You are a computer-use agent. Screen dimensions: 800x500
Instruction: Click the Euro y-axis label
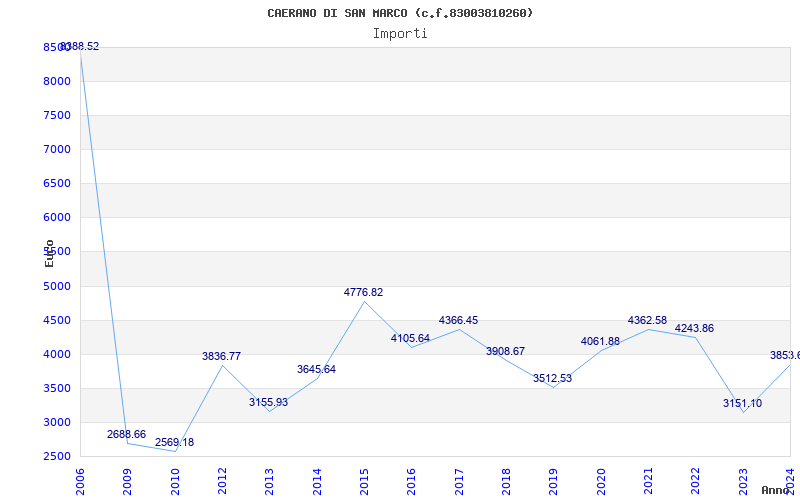49,254
